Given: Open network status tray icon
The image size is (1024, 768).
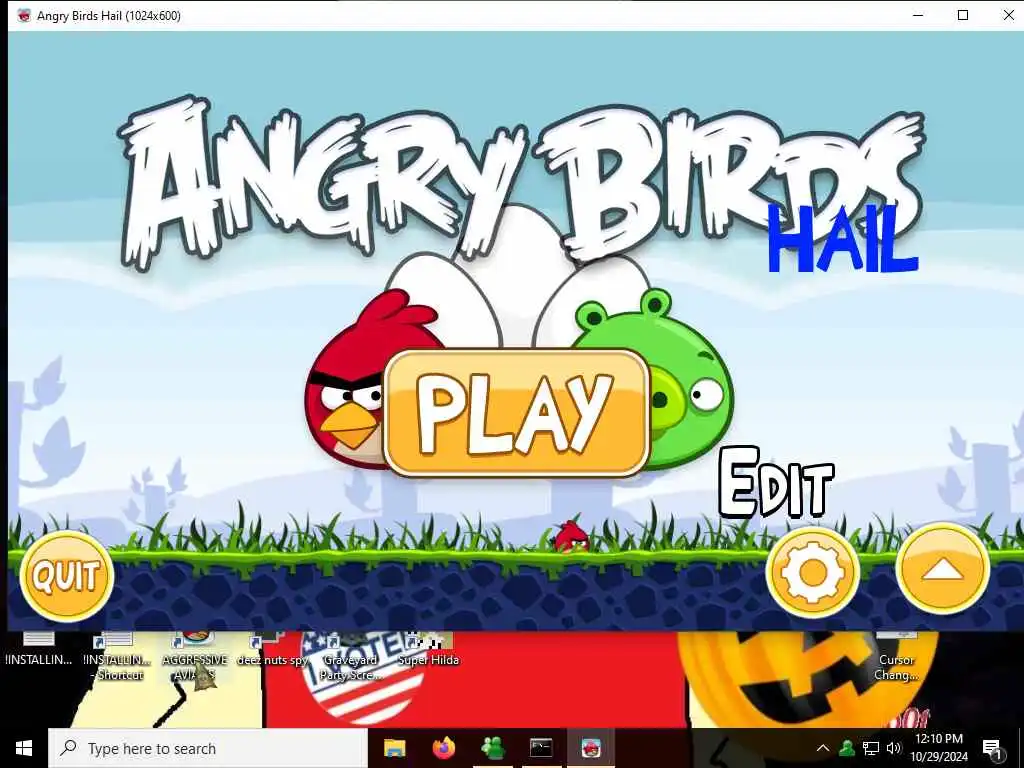Looking at the screenshot, I should (x=871, y=748).
